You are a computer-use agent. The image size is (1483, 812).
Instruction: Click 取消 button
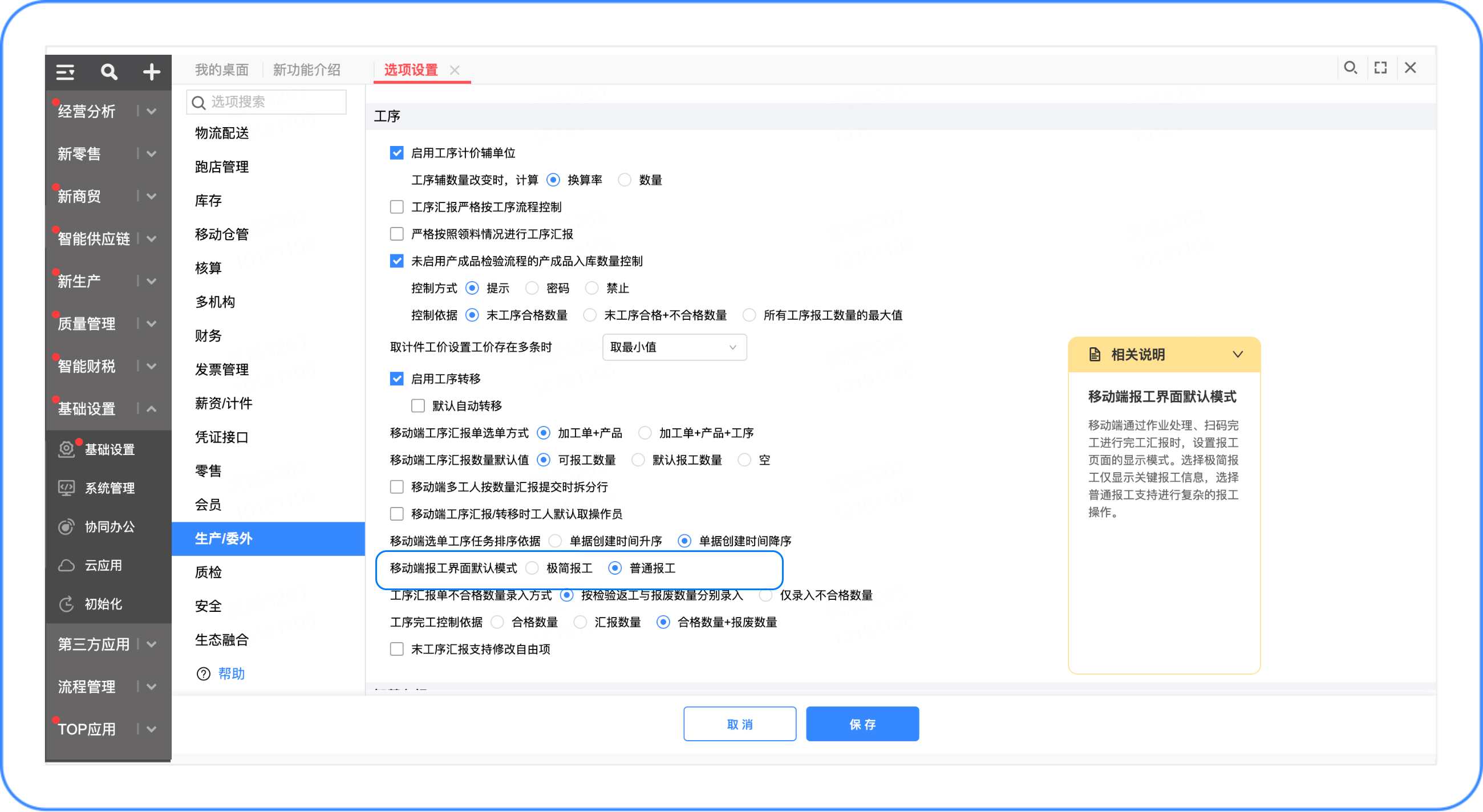pos(740,724)
